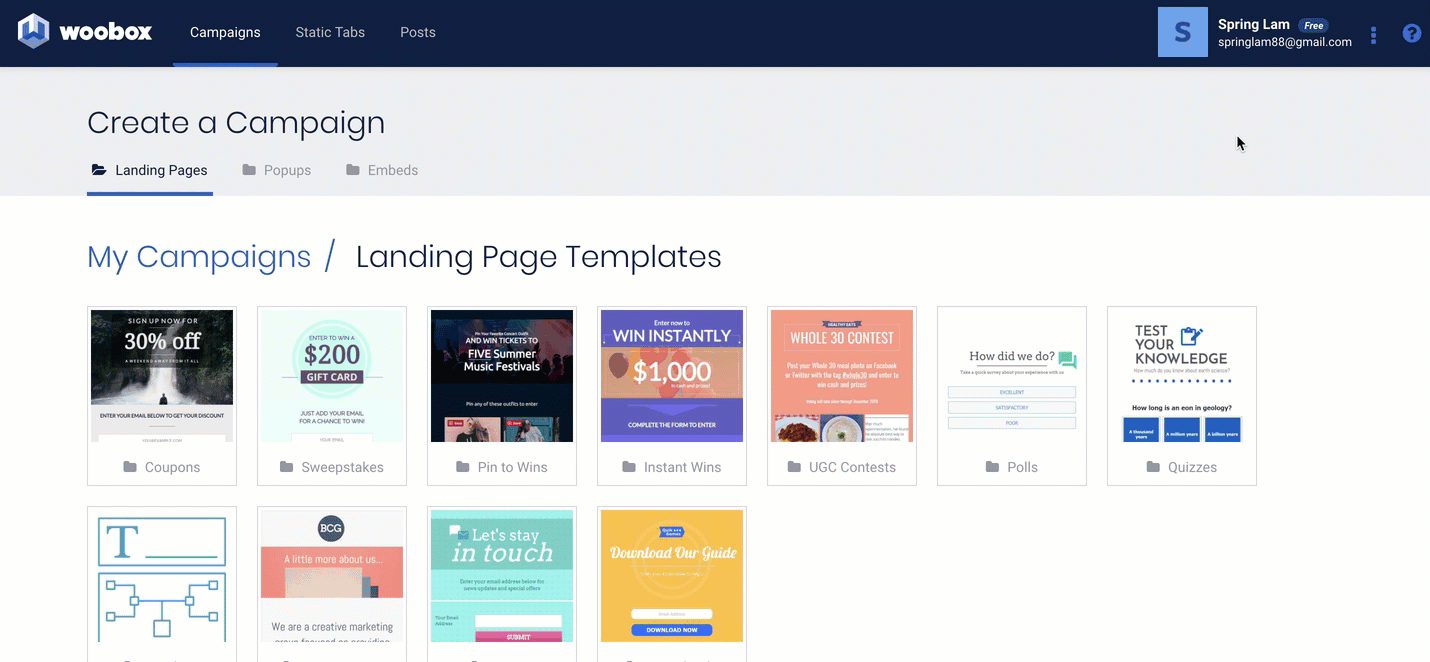Click the folder icon beside Polls

pos(992,467)
